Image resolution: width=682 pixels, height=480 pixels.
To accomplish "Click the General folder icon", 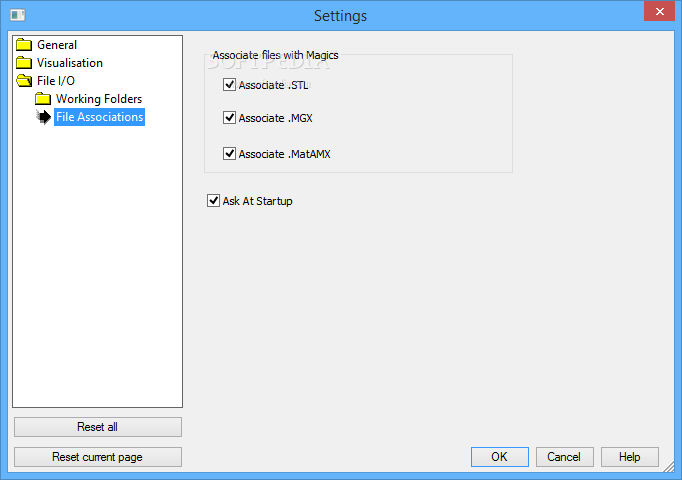I will (24, 45).
